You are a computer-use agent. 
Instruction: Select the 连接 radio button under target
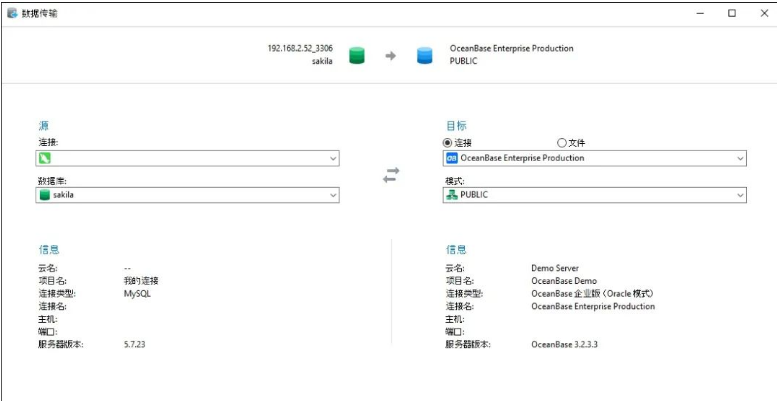447,143
